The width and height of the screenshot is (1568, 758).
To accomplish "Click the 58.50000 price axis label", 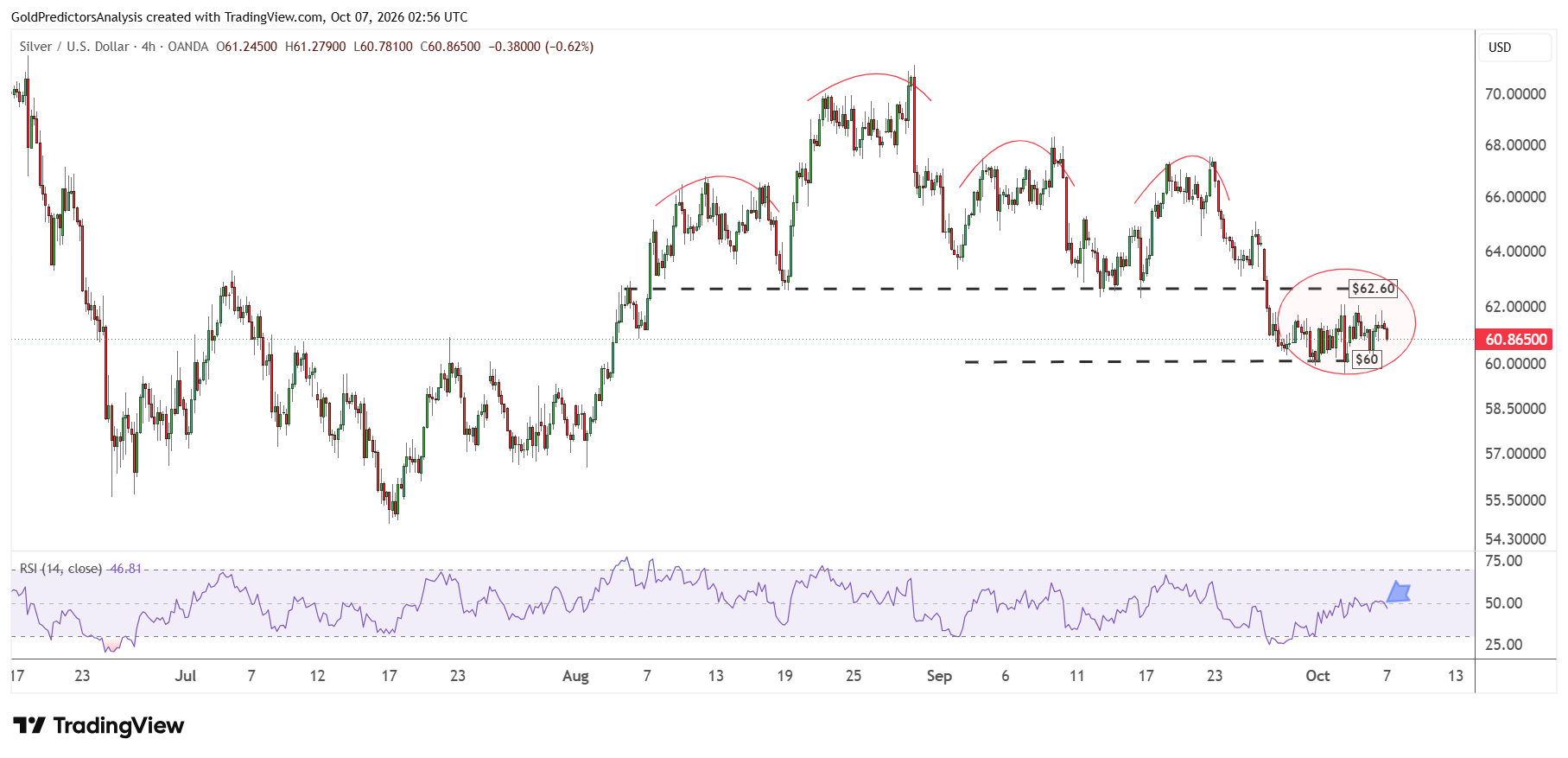I will click(x=1515, y=409).
